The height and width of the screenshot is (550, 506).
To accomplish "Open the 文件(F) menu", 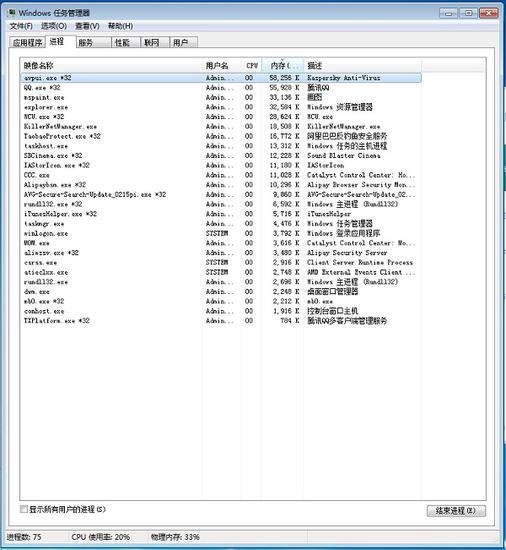I will [21, 26].
